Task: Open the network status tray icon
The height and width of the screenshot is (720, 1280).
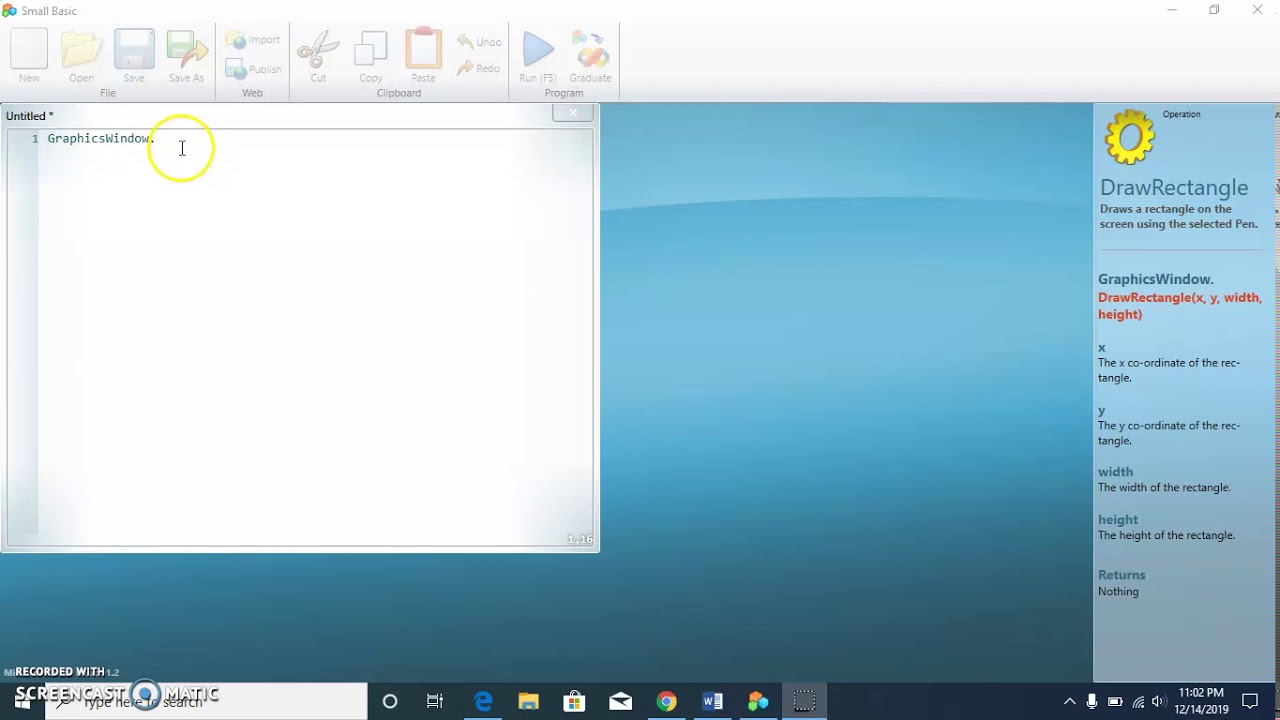Action: [x=1137, y=702]
